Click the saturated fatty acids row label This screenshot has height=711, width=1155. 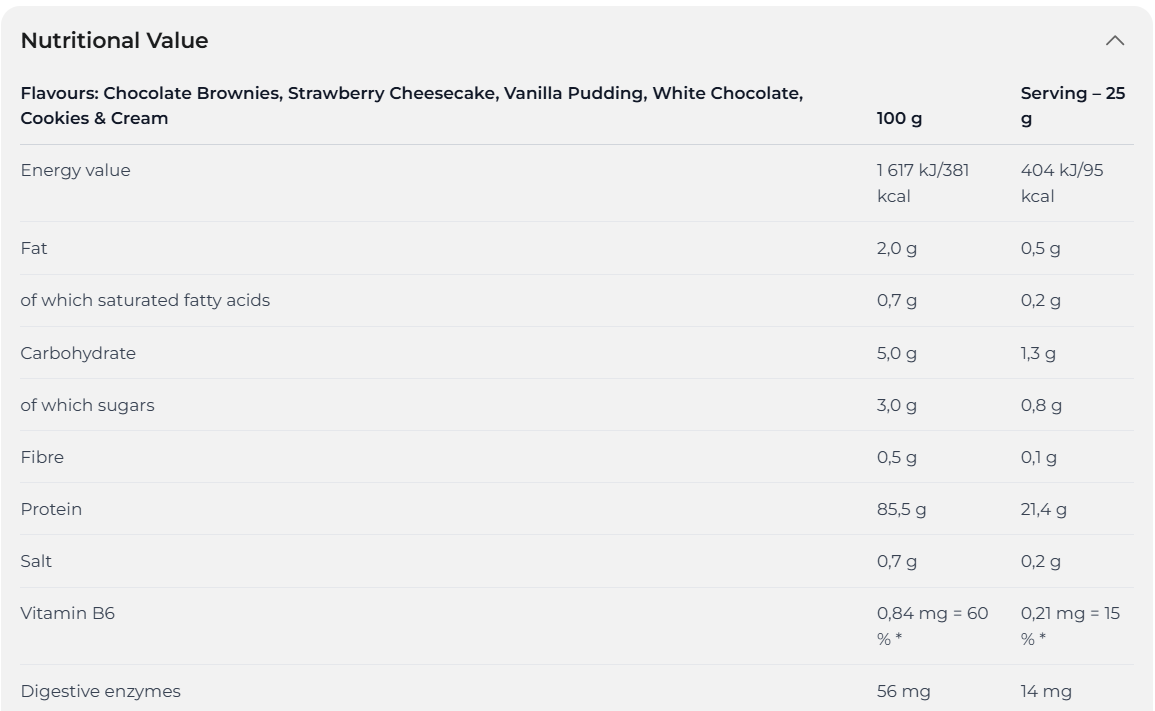click(x=145, y=301)
